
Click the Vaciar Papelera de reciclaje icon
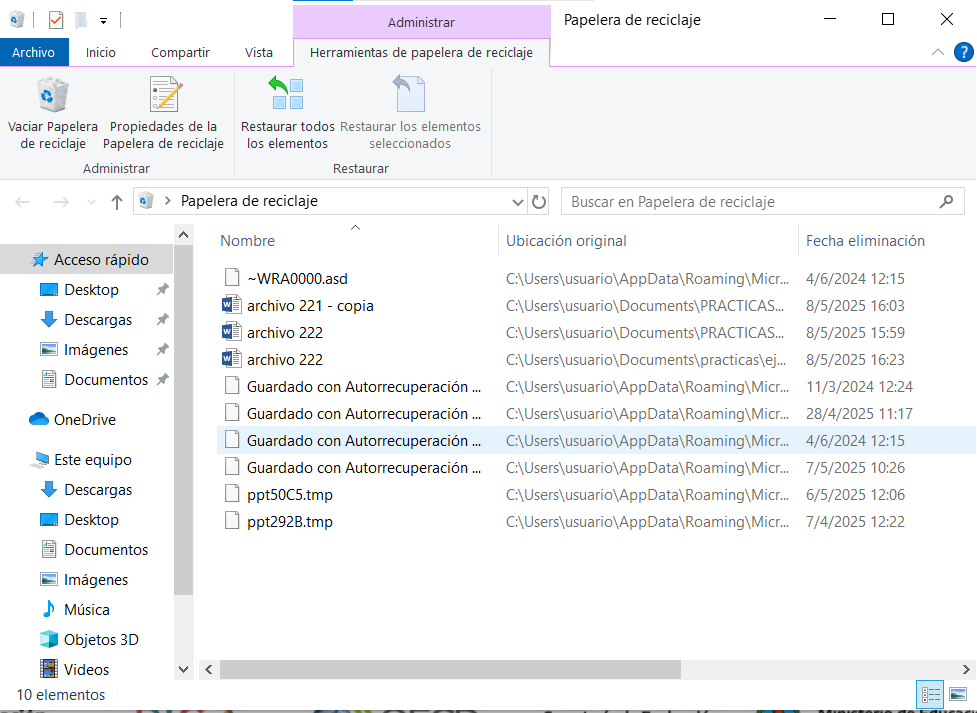click(x=53, y=97)
